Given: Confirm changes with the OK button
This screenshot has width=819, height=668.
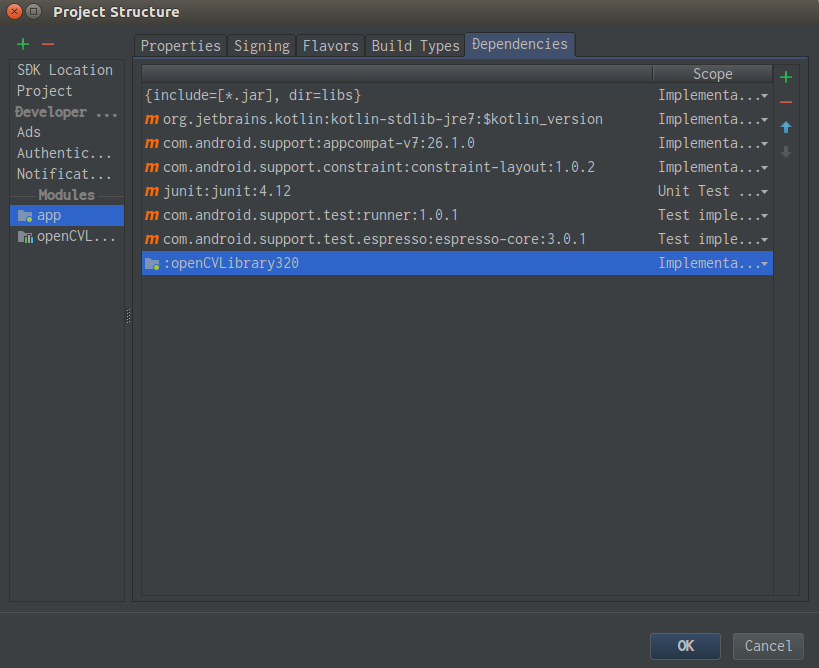Looking at the screenshot, I should 685,646.
